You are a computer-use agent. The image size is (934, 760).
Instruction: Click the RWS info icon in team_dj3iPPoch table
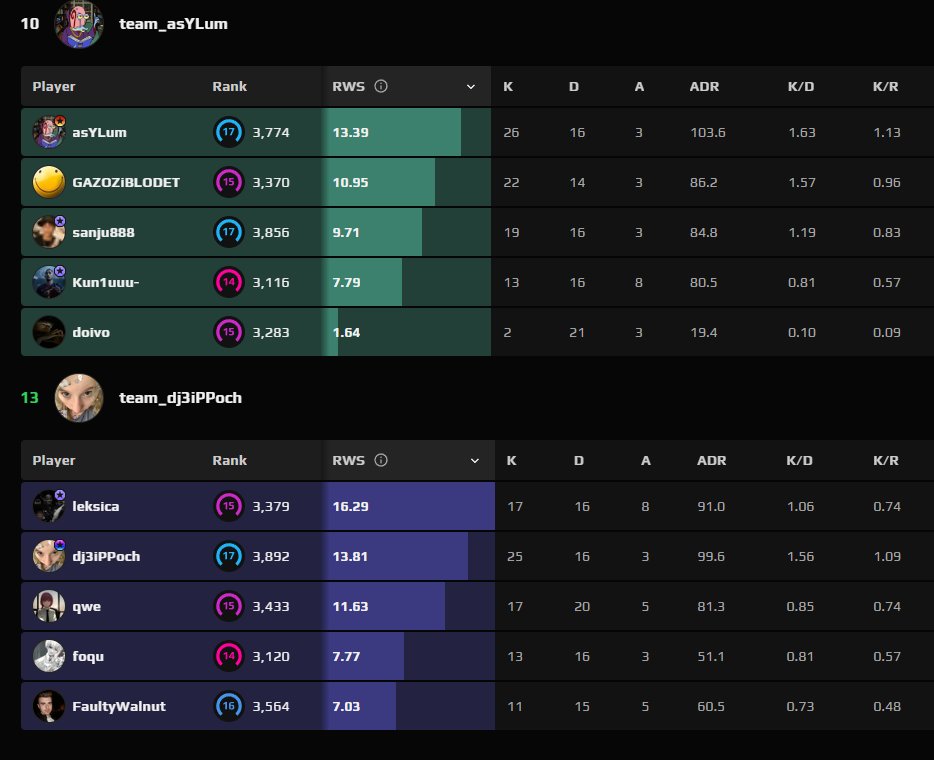pos(381,460)
